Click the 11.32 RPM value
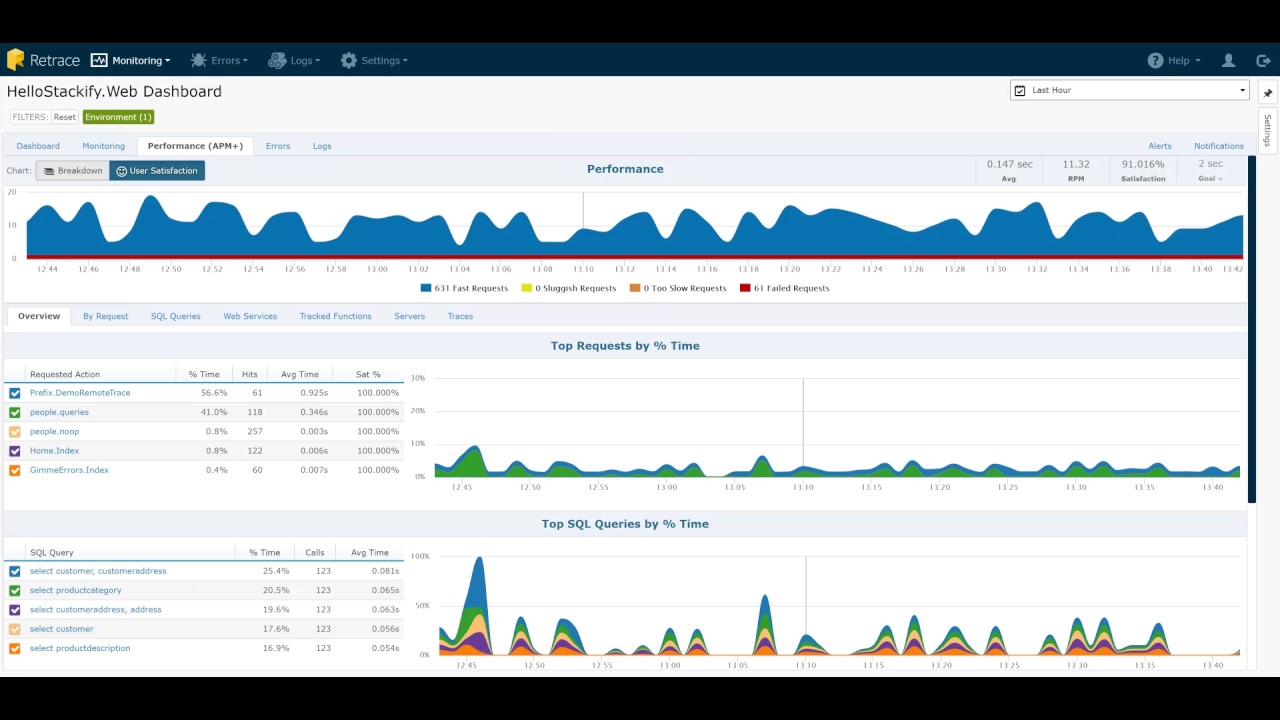The image size is (1280, 720). click(x=1076, y=164)
